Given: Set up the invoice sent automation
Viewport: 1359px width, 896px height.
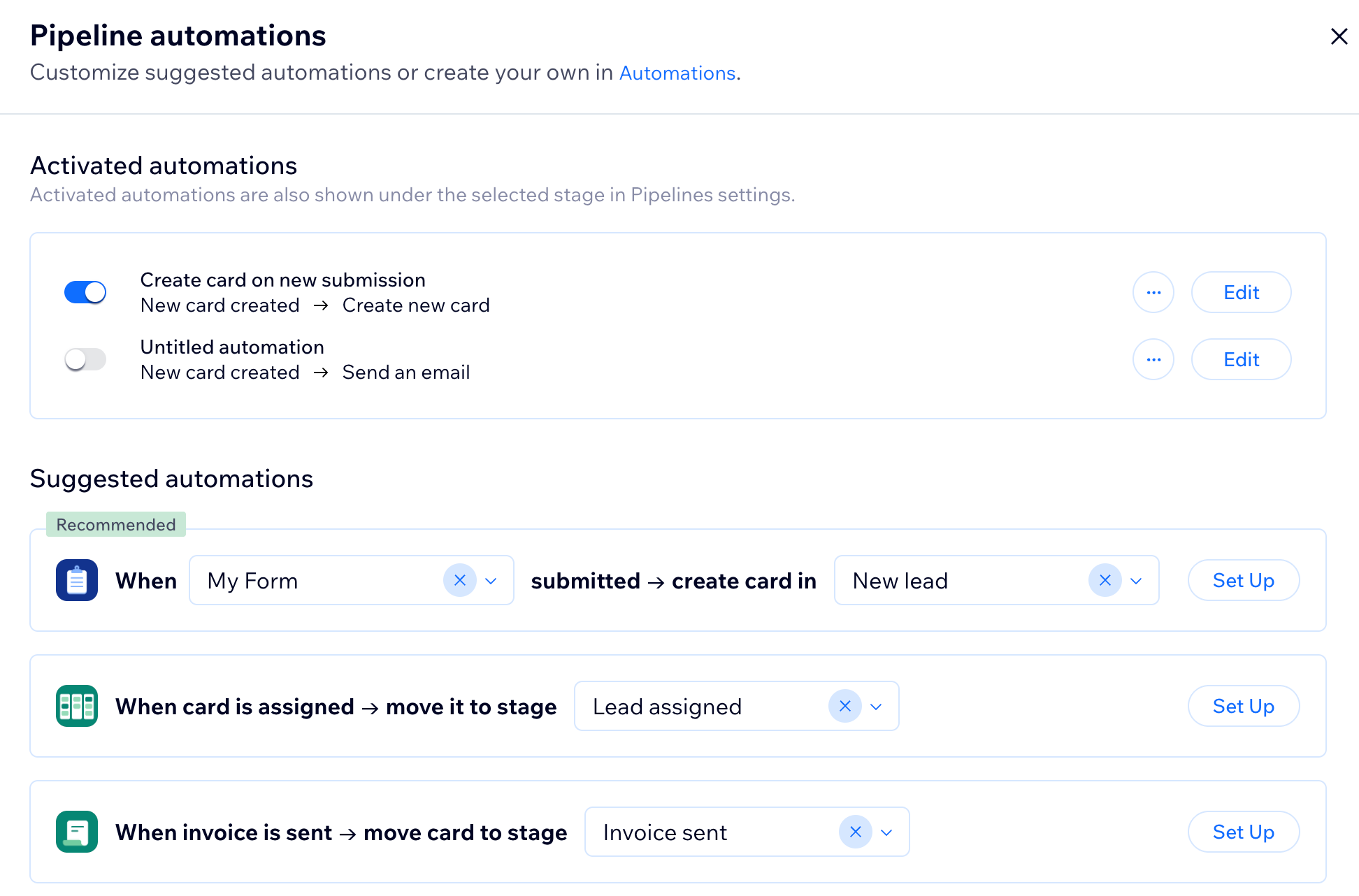Looking at the screenshot, I should point(1243,832).
